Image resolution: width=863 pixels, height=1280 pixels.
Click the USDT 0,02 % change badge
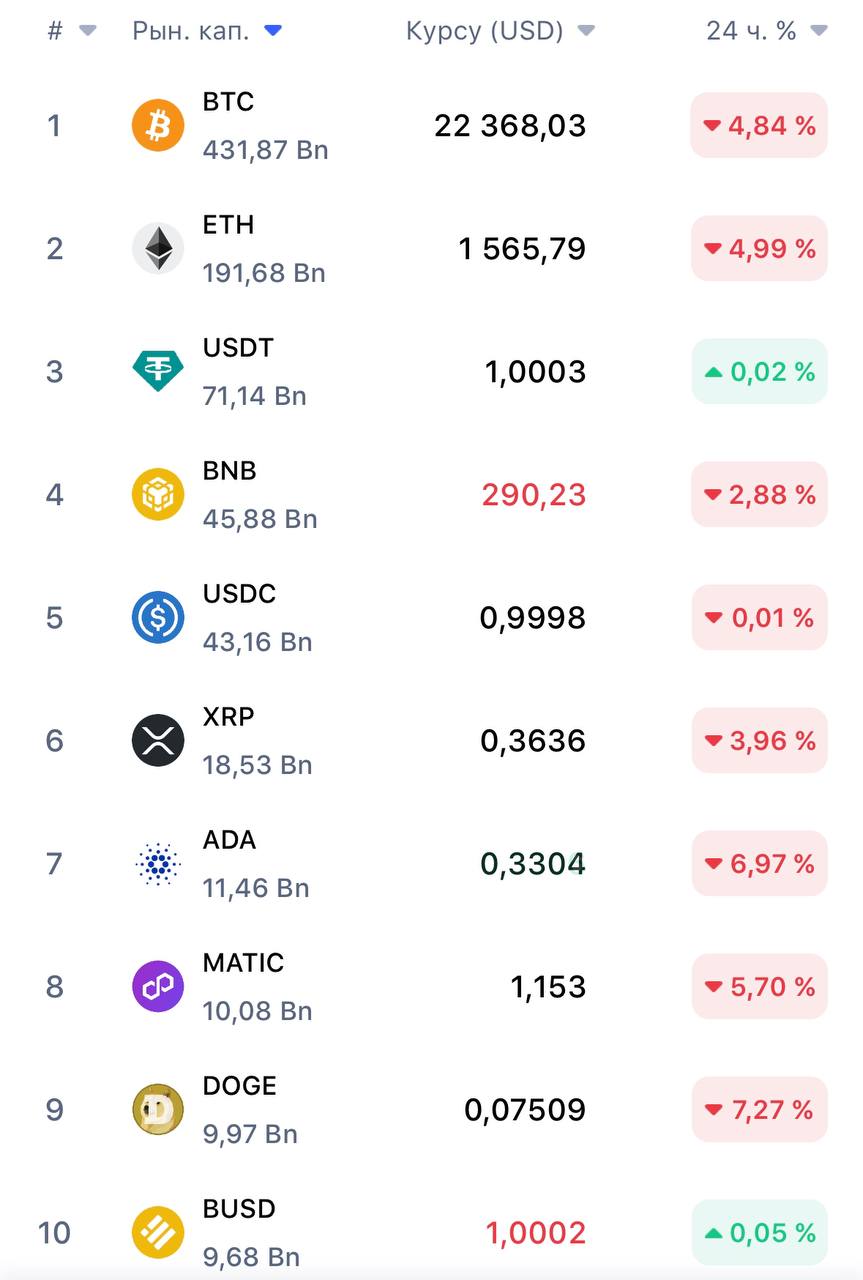coord(759,372)
